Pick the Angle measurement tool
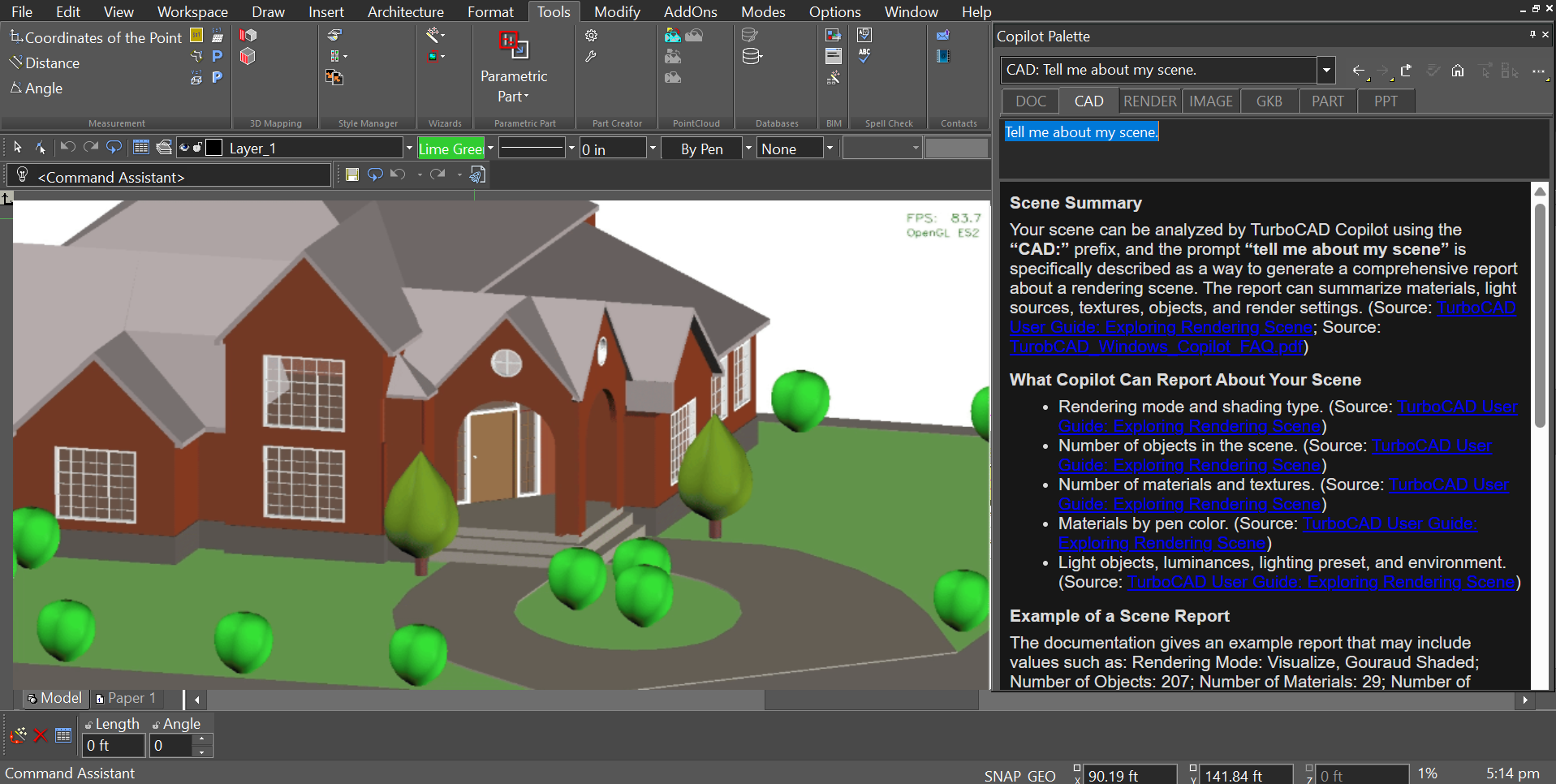 click(37, 88)
